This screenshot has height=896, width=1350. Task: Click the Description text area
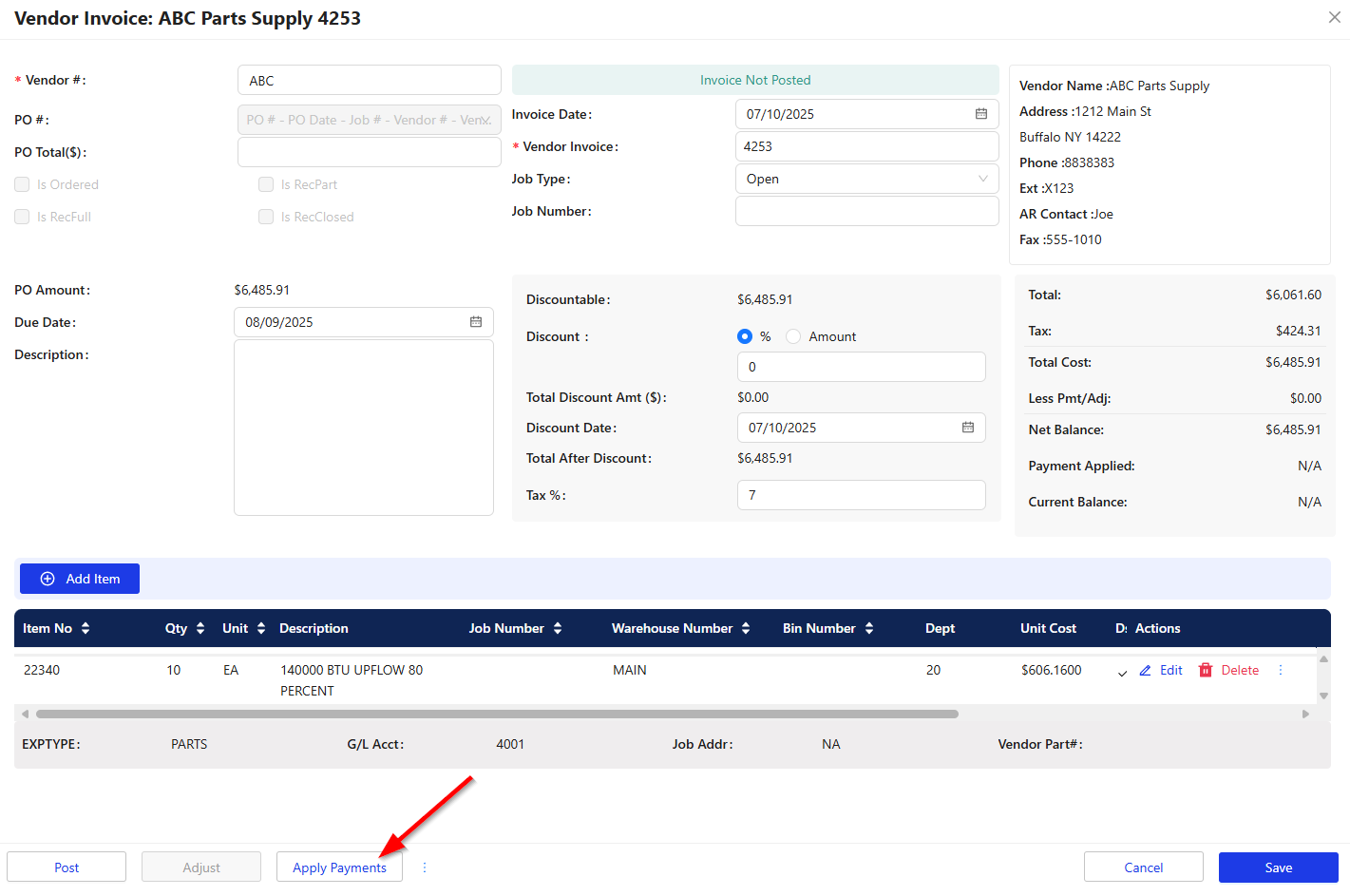tap(364, 428)
